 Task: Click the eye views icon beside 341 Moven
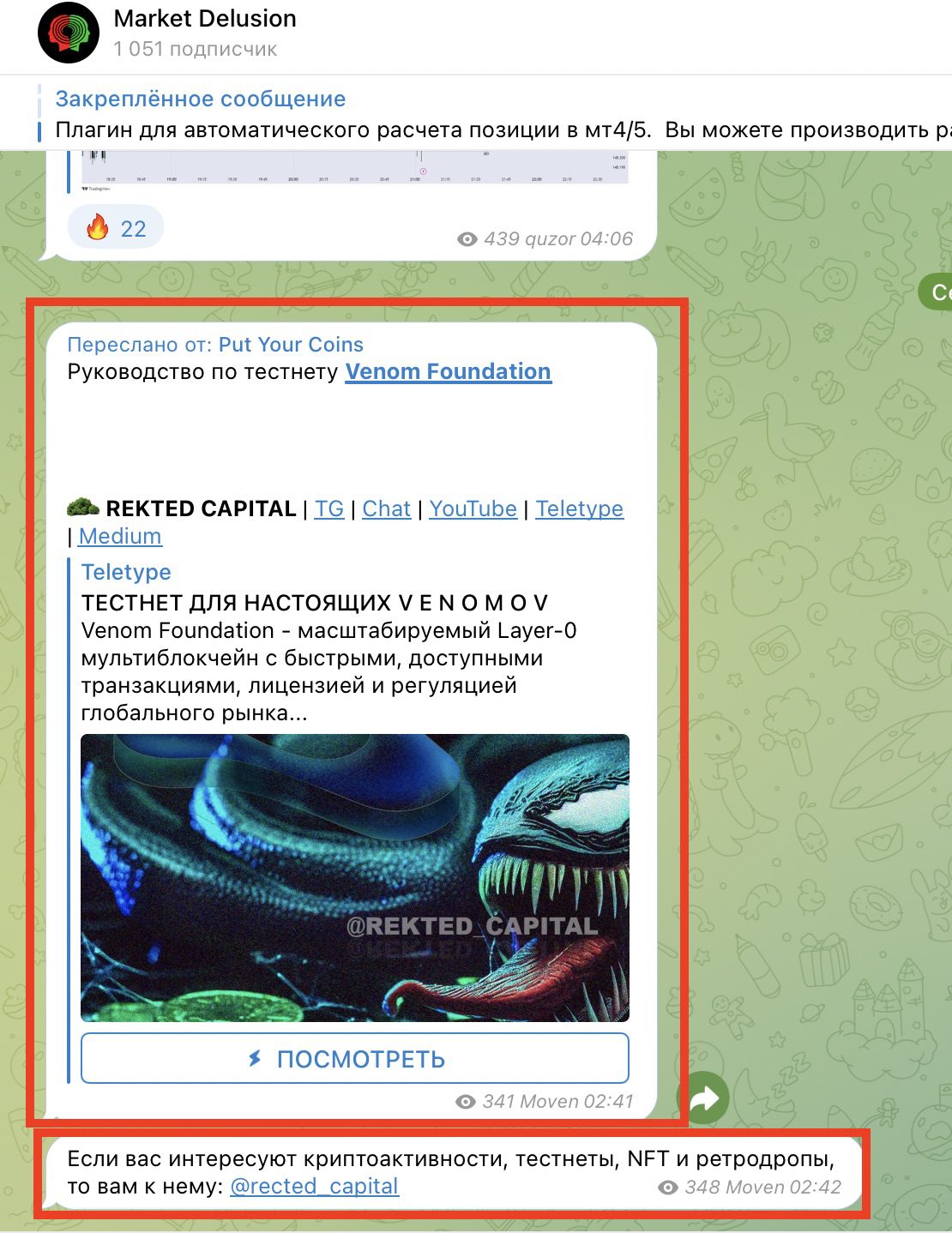click(466, 1102)
